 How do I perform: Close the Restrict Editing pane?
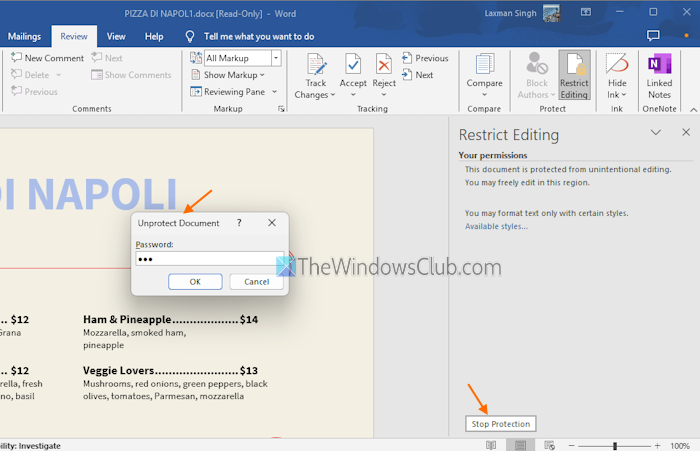point(686,132)
